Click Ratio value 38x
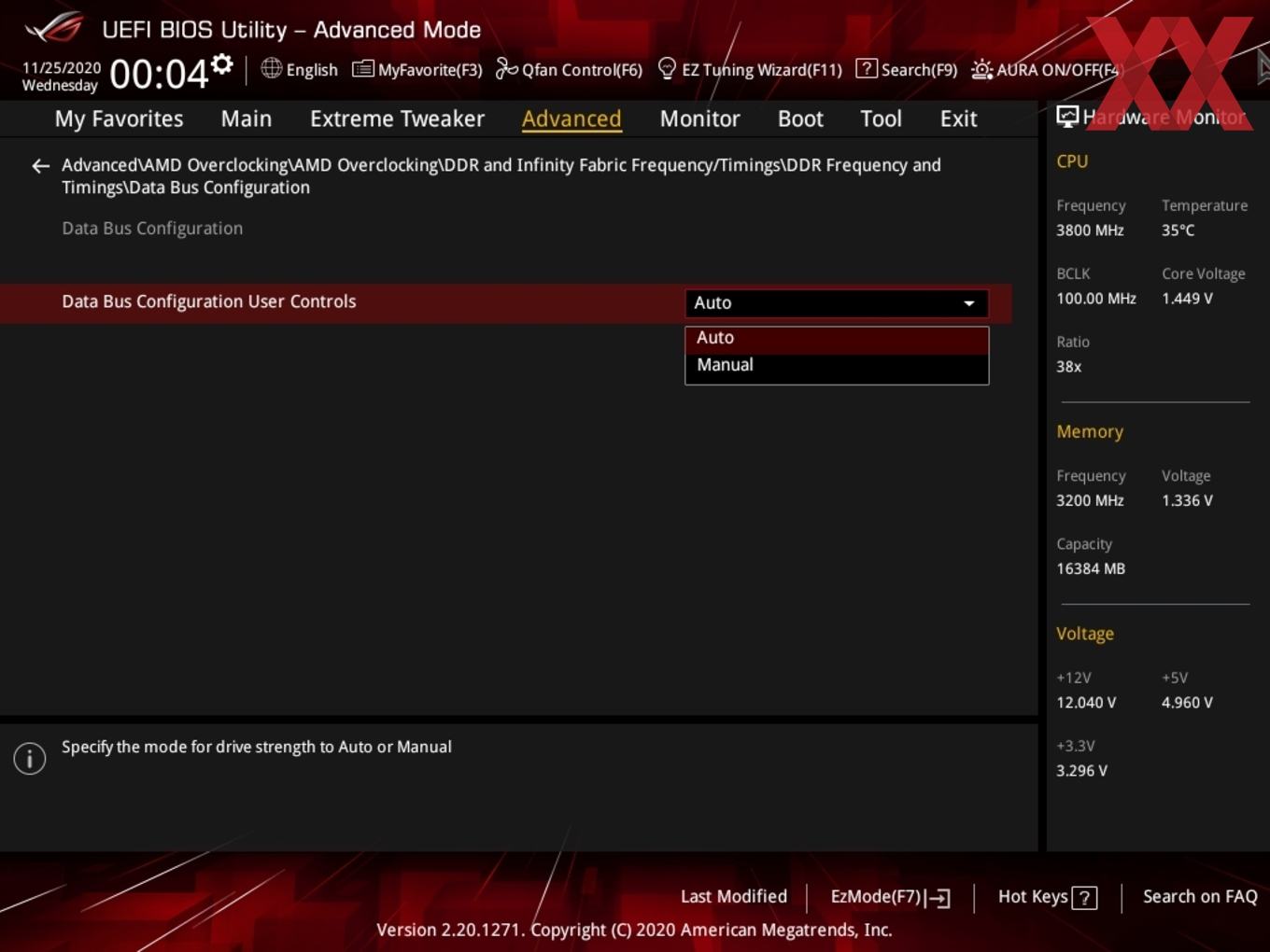This screenshot has width=1270, height=952. coord(1068,367)
